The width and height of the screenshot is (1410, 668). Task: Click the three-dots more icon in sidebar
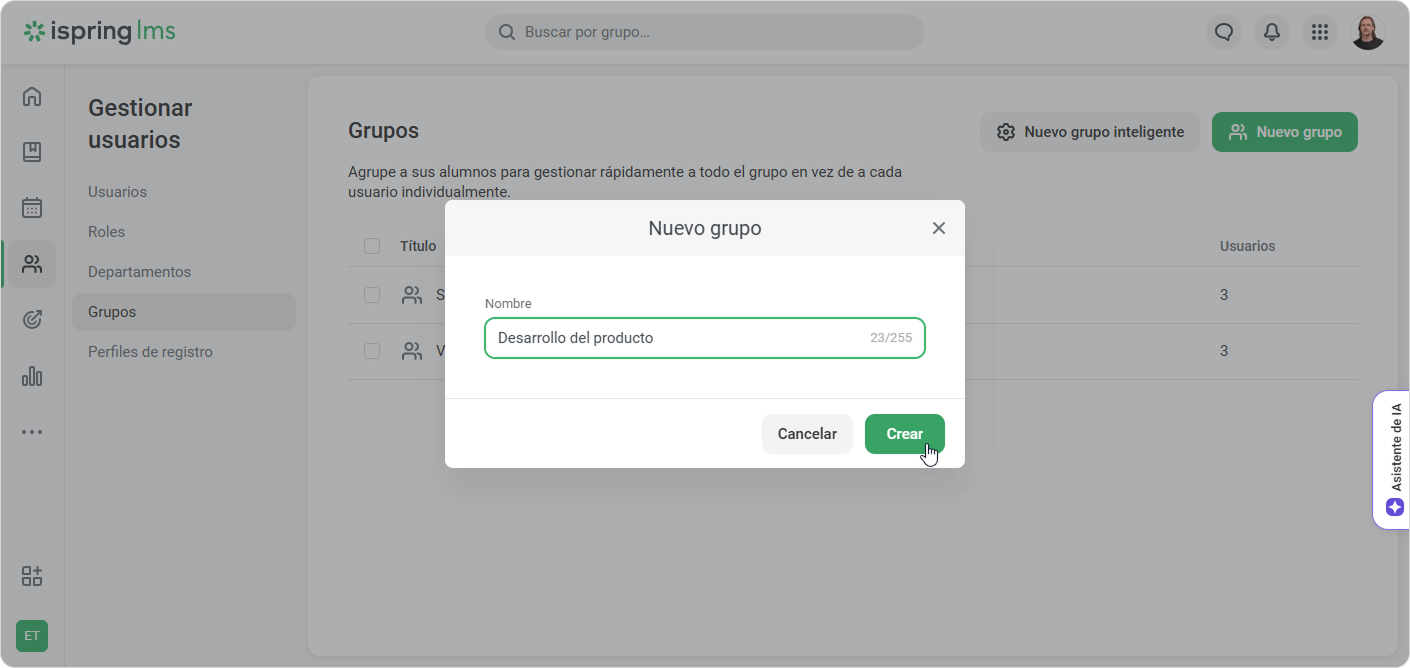[32, 432]
